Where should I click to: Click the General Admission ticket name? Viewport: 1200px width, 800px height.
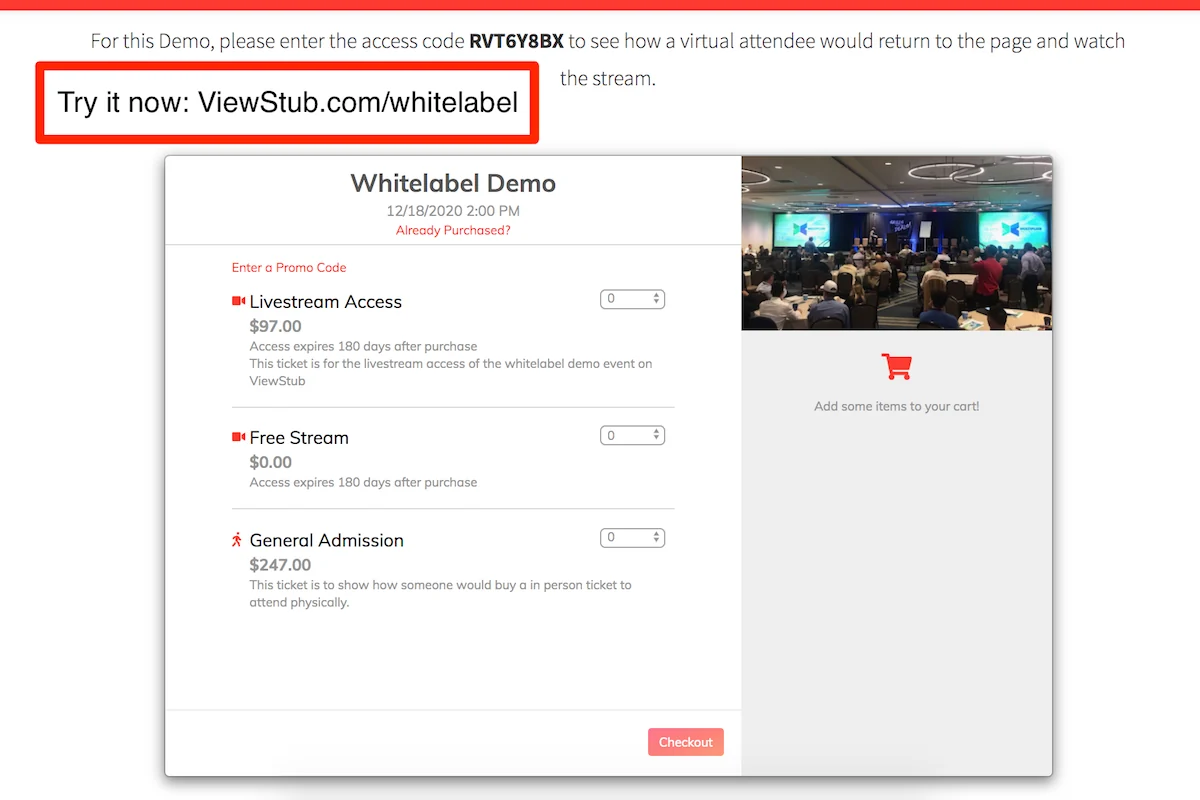327,540
